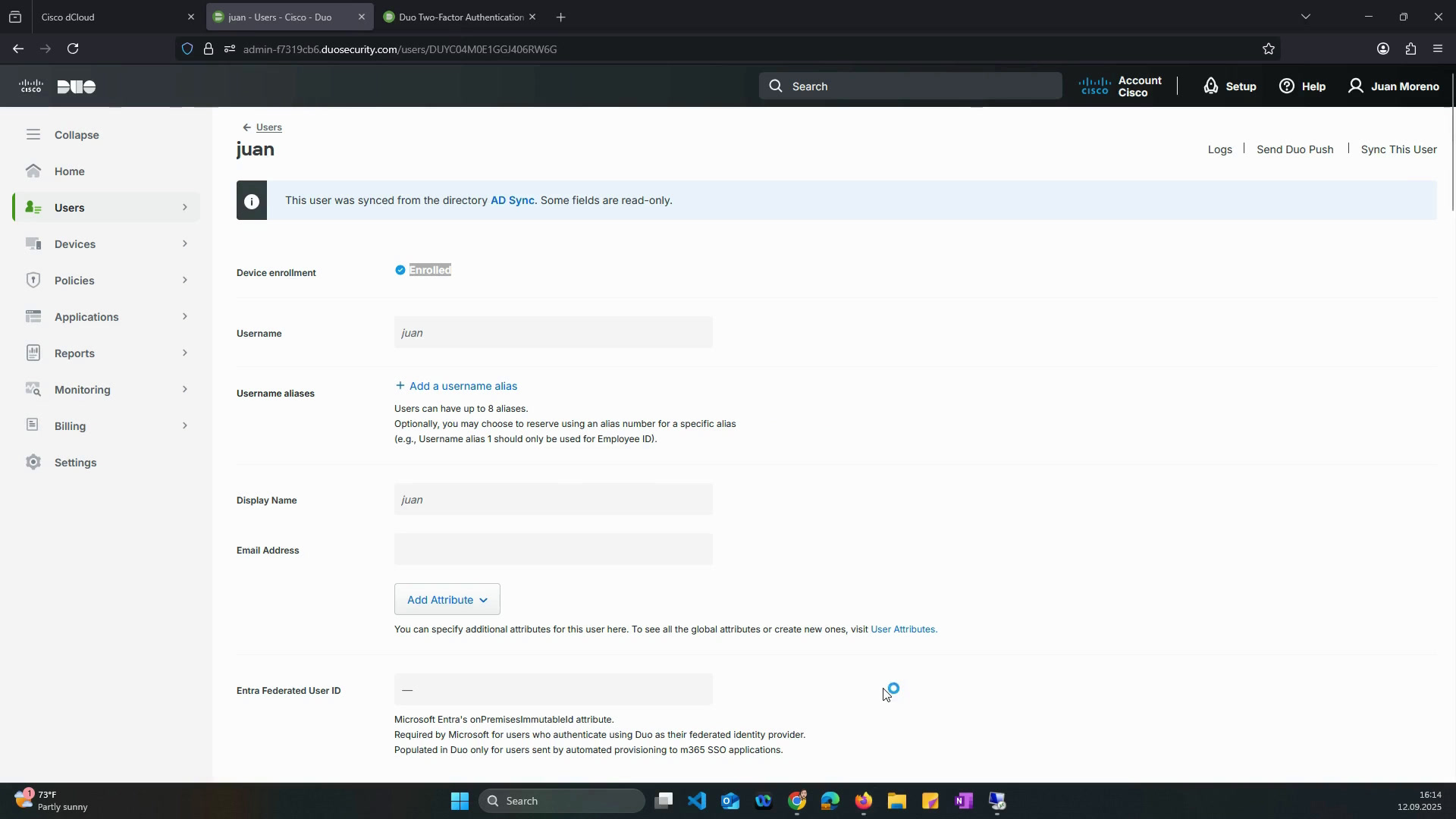Expand the Monitoring submenu chevron
This screenshot has width=1456, height=819.
click(184, 390)
